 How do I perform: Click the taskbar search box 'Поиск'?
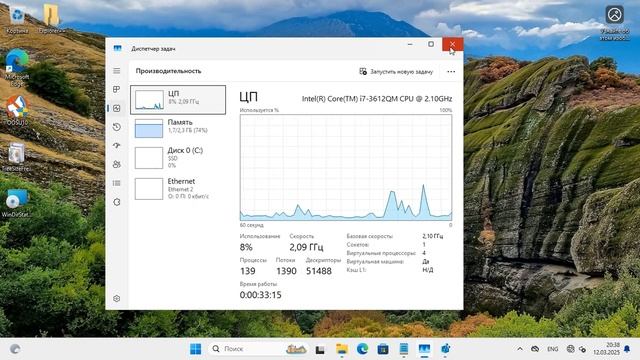259,349
